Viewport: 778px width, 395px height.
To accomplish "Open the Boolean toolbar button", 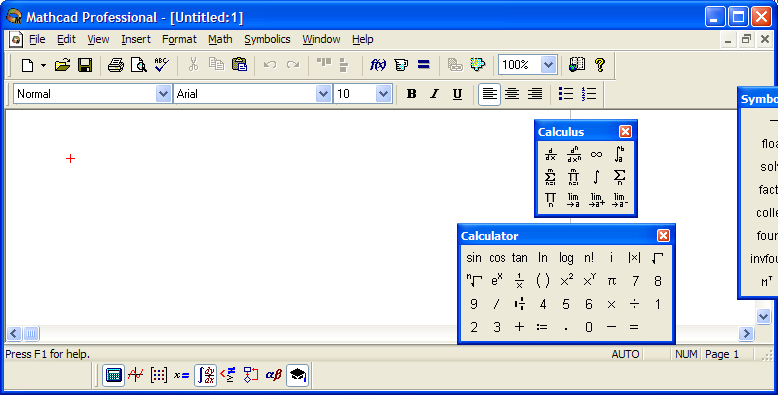I will point(228,375).
